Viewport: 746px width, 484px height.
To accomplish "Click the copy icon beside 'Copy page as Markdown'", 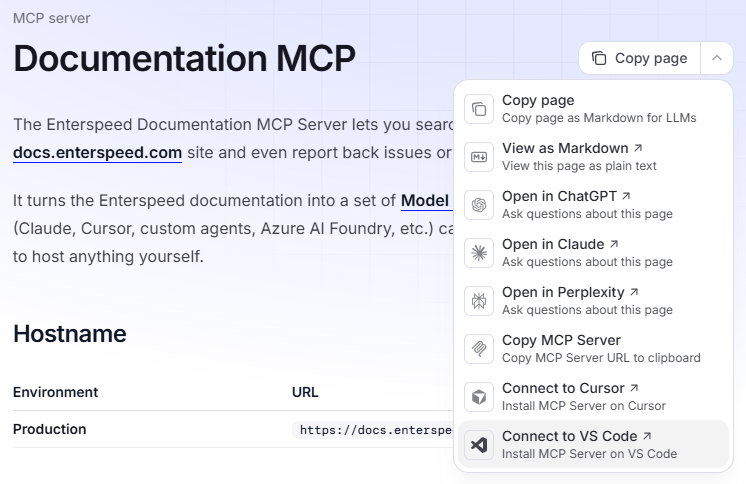I will point(479,109).
